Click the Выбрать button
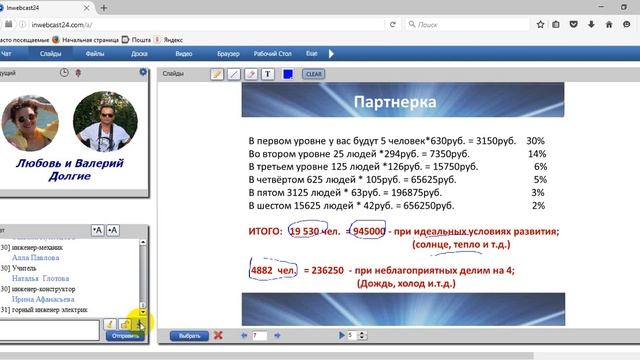 [x=189, y=336]
